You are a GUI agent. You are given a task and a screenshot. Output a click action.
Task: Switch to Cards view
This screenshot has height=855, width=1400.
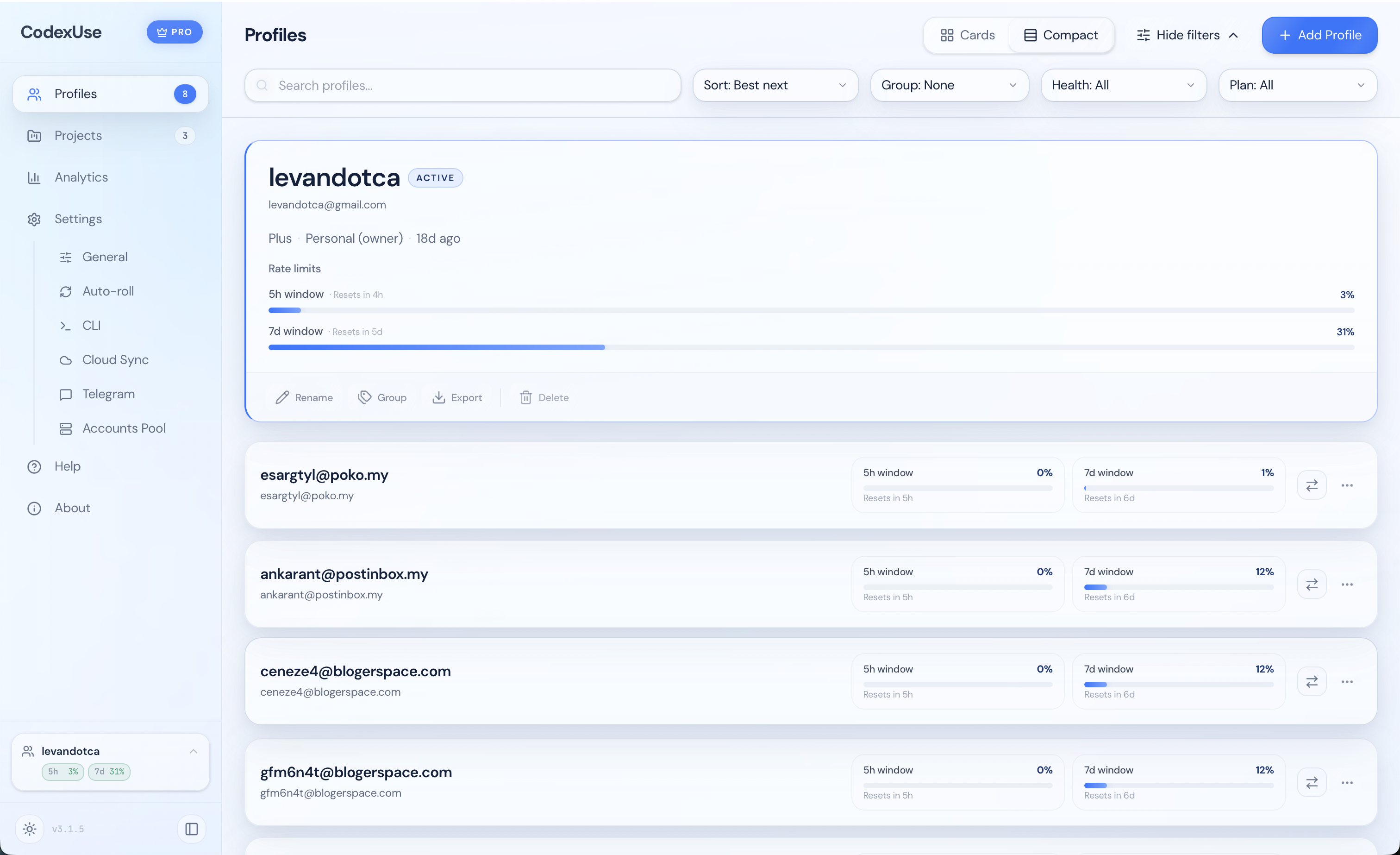click(x=967, y=35)
